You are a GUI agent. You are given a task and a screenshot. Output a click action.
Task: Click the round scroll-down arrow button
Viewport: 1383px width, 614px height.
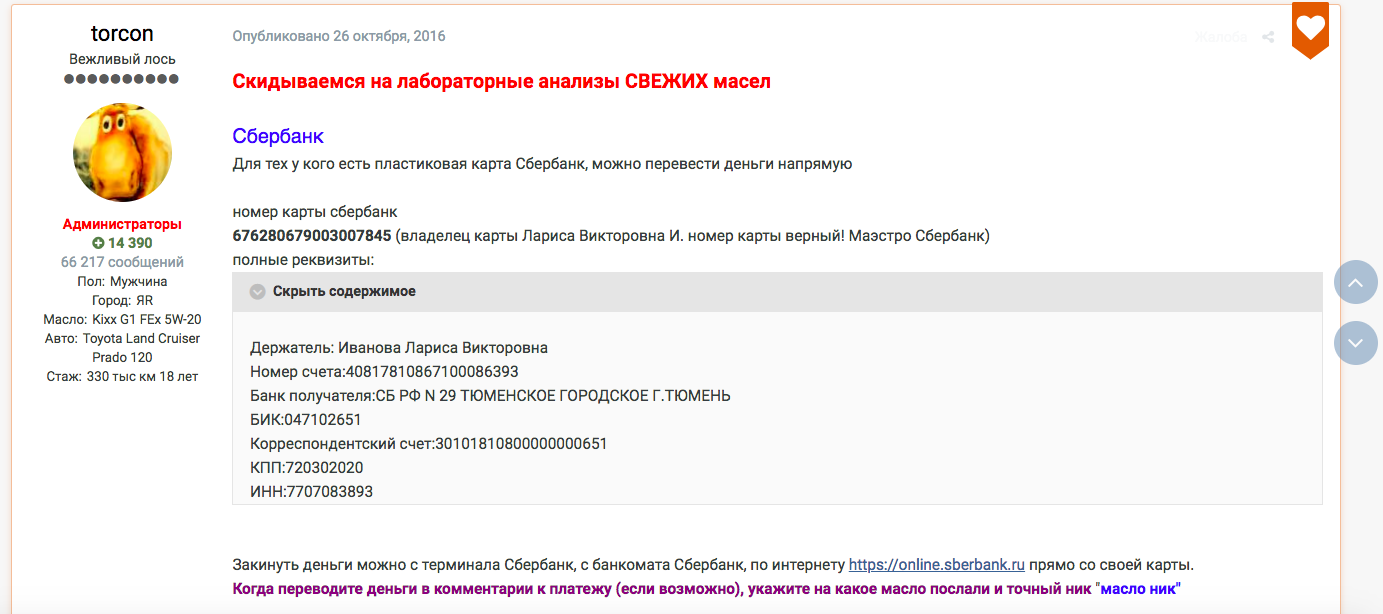click(1356, 343)
